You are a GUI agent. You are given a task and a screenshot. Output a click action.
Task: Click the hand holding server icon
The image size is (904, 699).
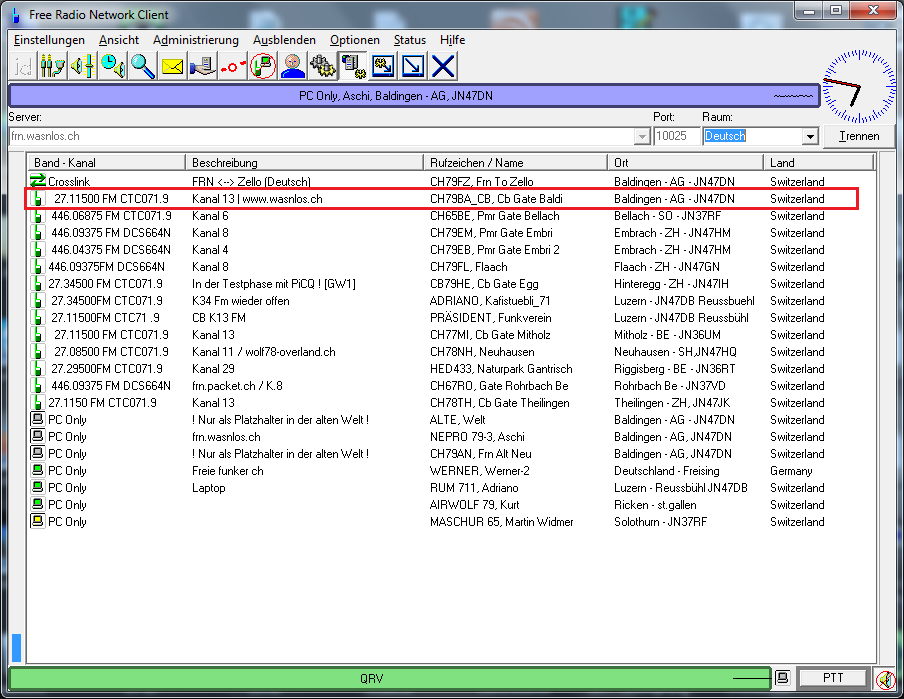tap(202, 66)
